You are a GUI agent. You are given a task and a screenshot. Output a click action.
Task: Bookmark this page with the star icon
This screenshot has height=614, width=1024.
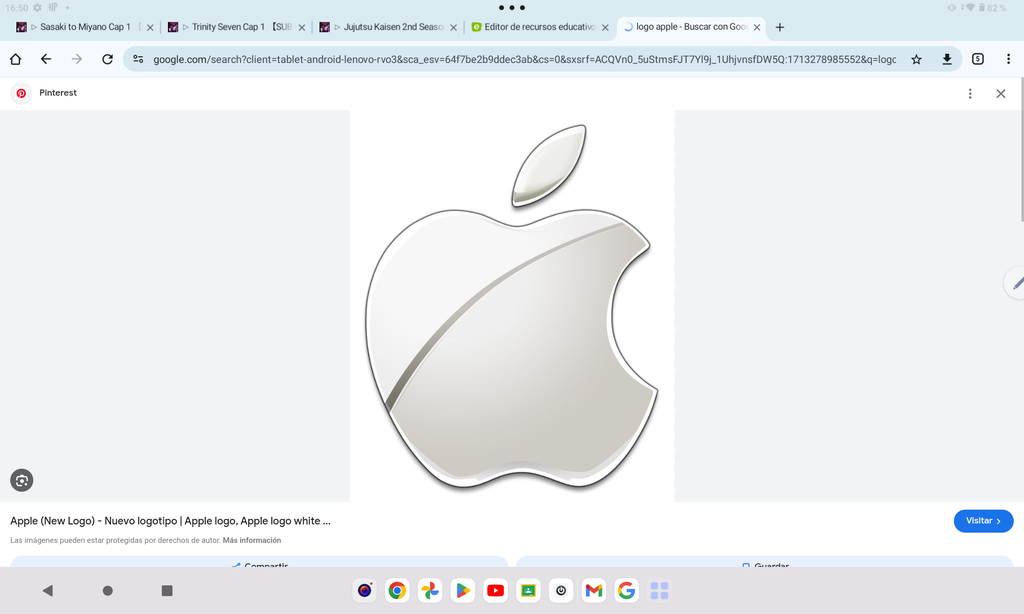(916, 59)
